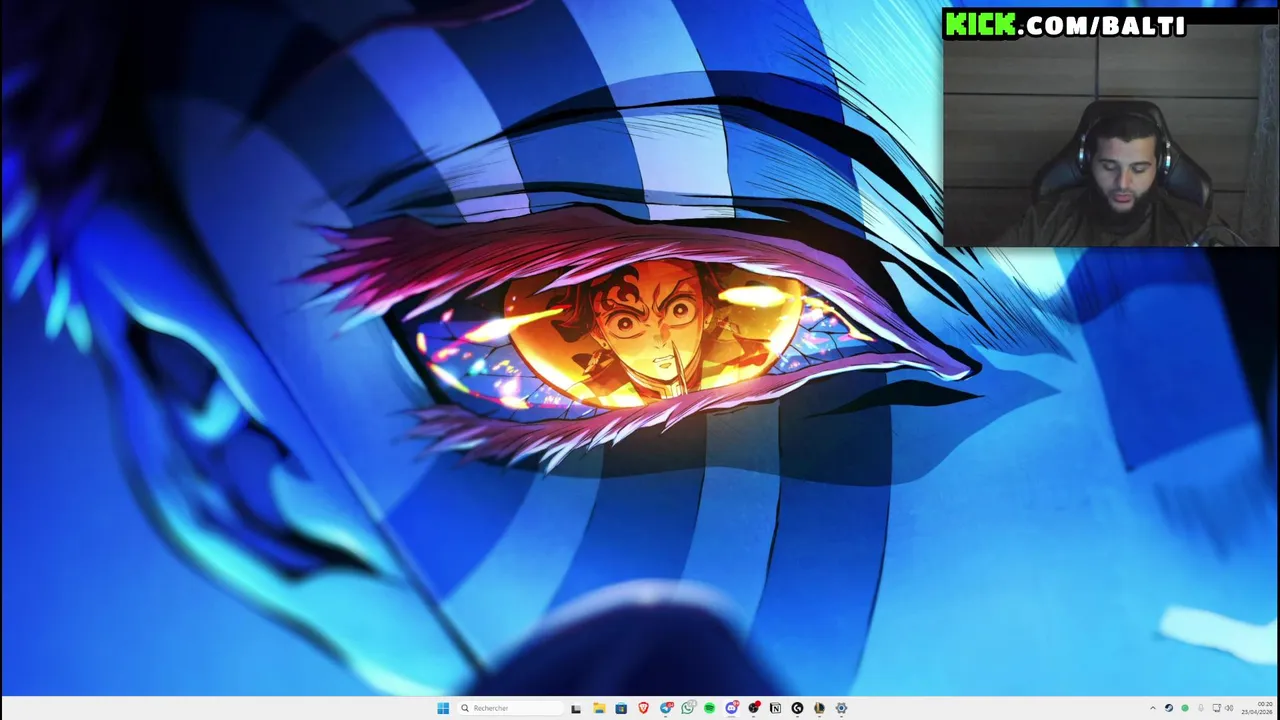Image resolution: width=1280 pixels, height=720 pixels.
Task: Open the clock and date flyout
Action: tap(1257, 708)
